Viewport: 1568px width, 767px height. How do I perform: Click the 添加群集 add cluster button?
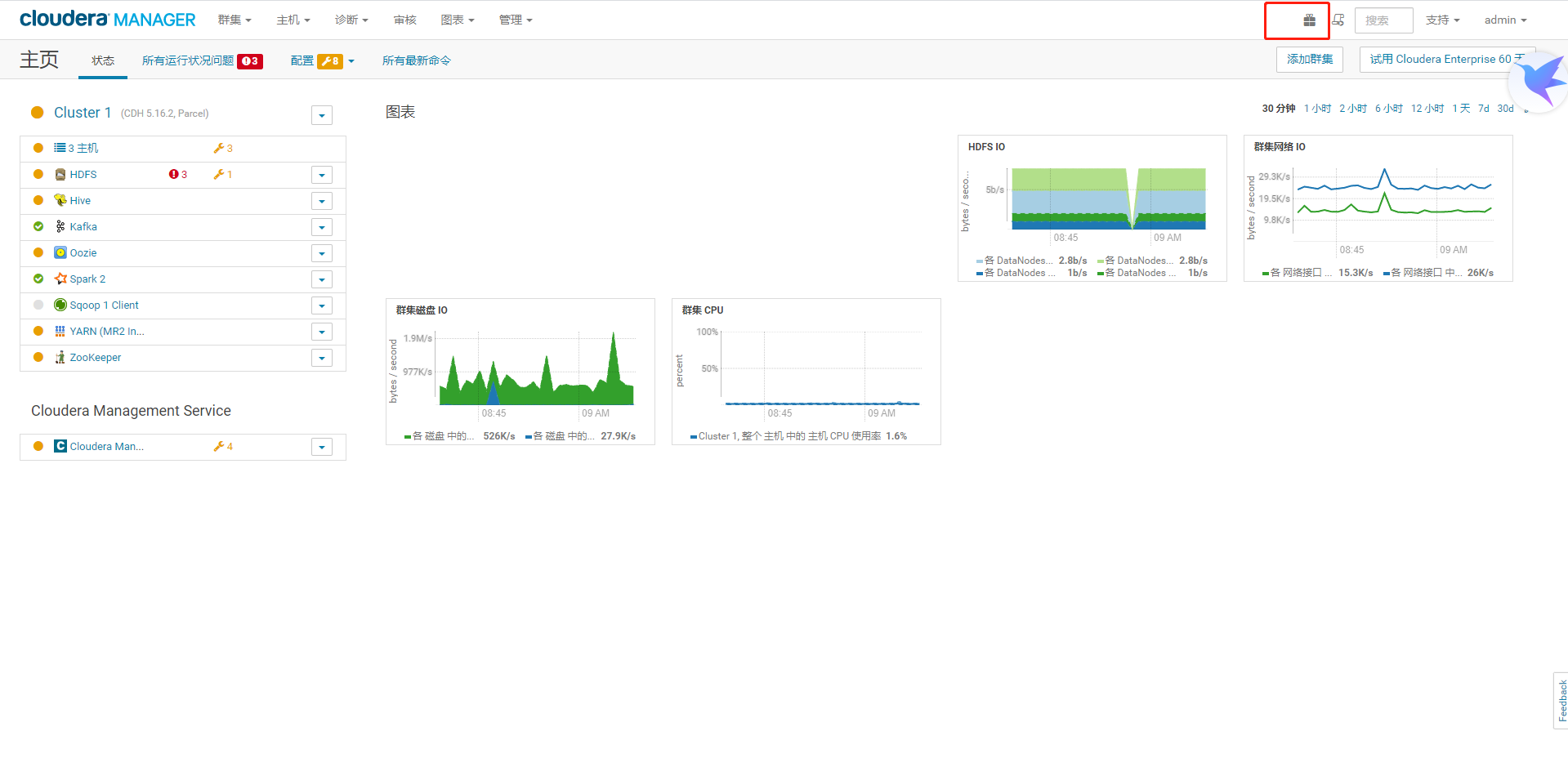pos(1310,60)
